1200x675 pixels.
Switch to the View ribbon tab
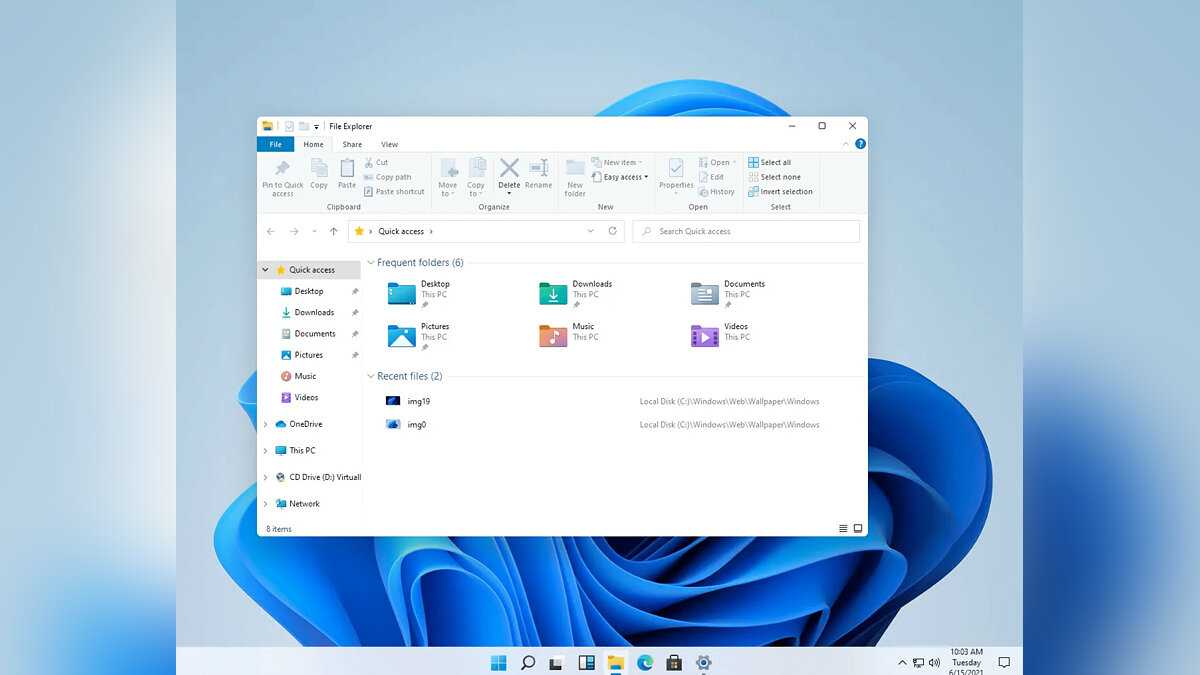point(389,144)
